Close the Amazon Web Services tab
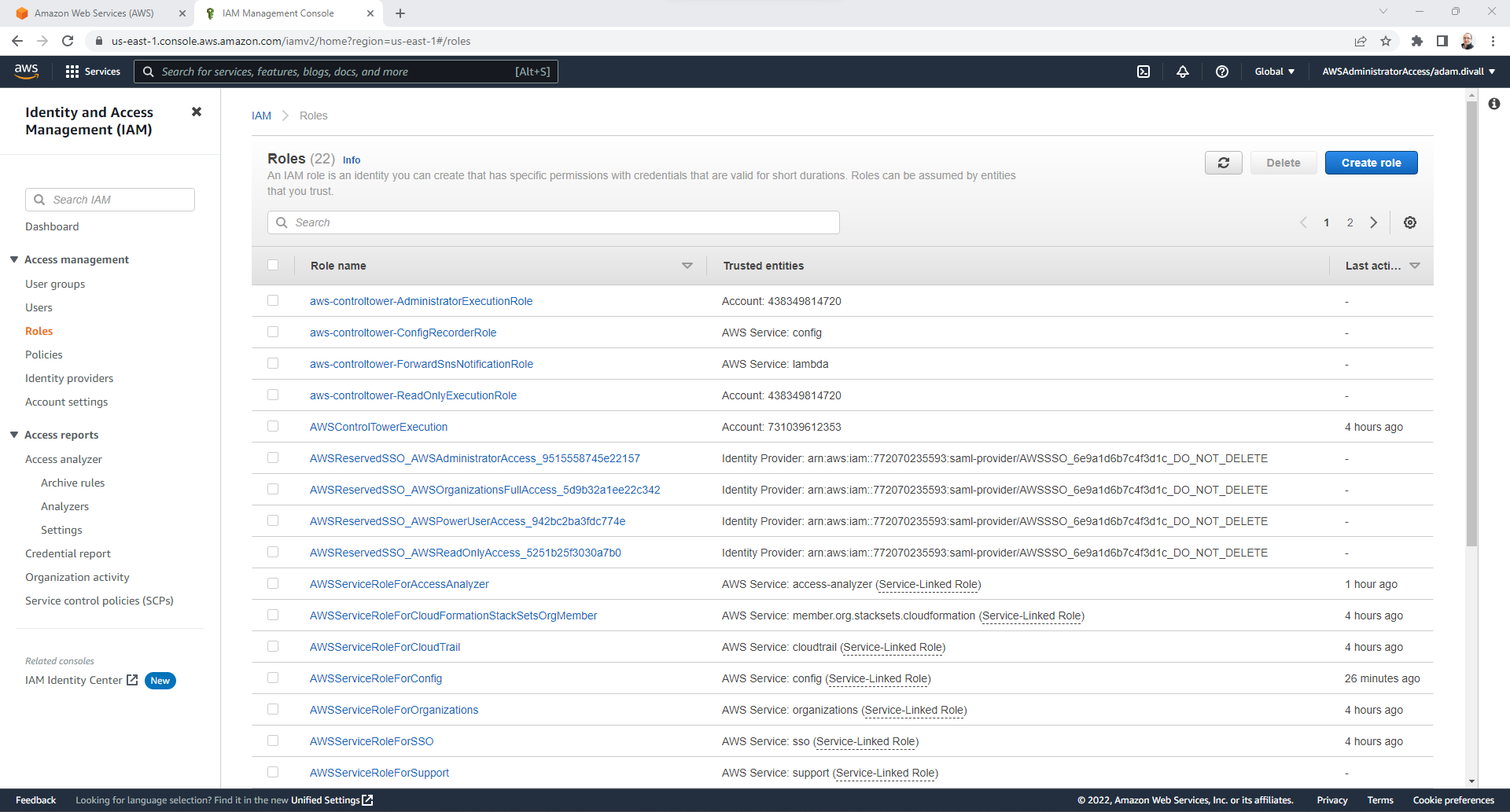 coord(182,13)
